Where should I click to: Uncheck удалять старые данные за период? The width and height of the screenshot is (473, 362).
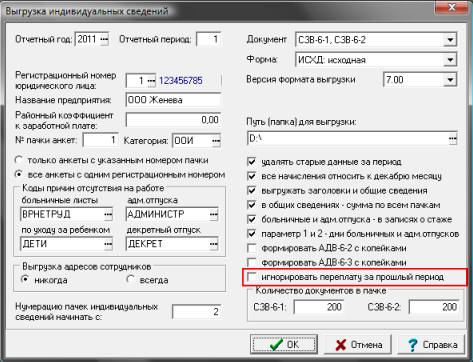coord(252,162)
